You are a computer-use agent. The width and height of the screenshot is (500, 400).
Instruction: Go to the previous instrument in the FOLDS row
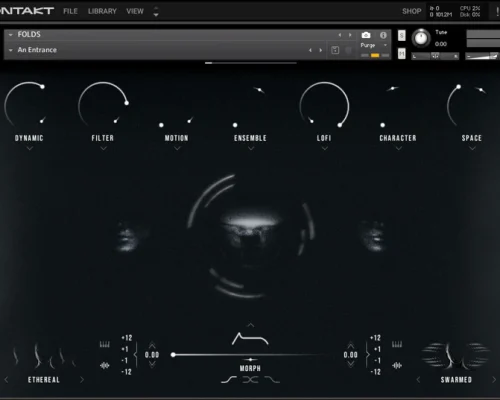tap(340, 35)
